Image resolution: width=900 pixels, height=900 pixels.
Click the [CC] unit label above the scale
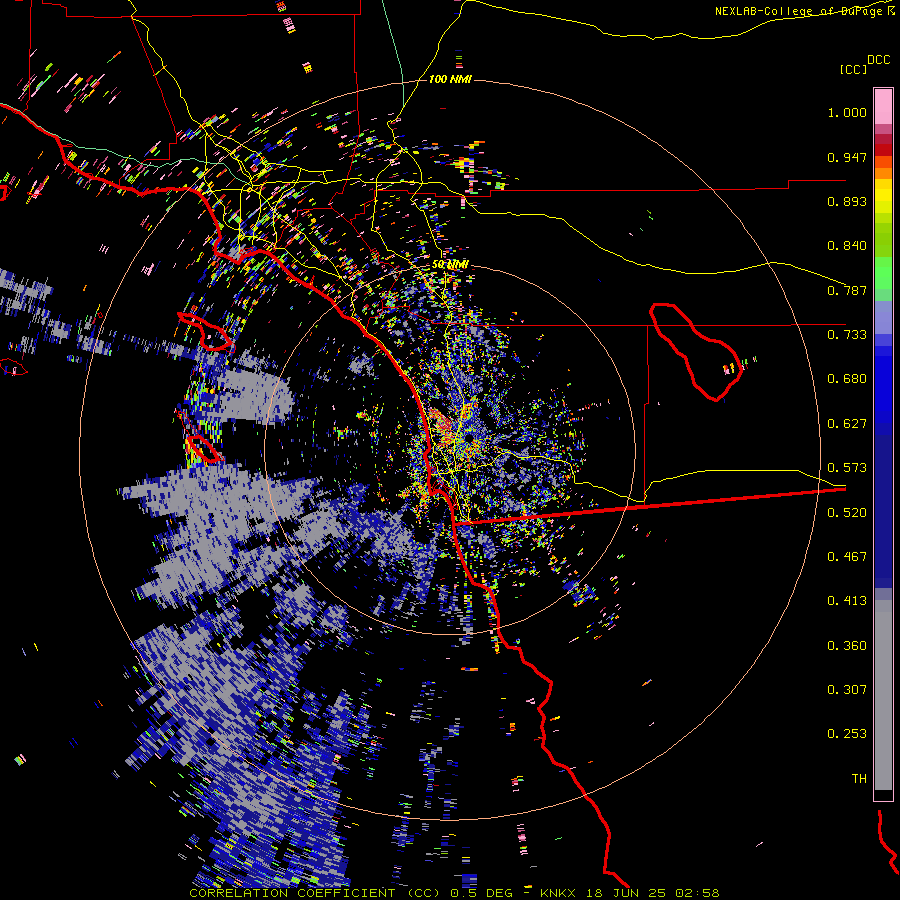853,69
